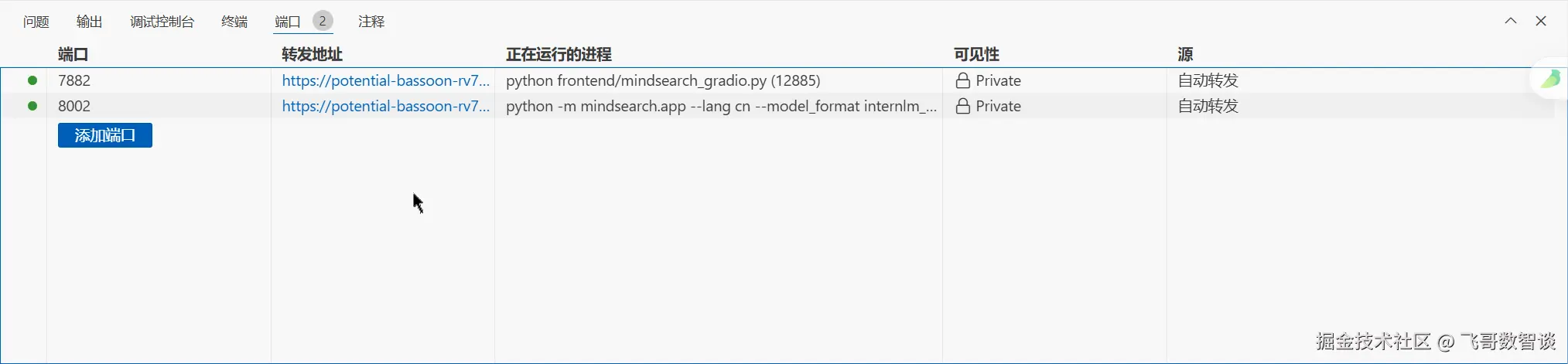Image resolution: width=1568 pixels, height=364 pixels.
Task: Switch to the 问题 tab
Action: pyautogui.click(x=36, y=22)
